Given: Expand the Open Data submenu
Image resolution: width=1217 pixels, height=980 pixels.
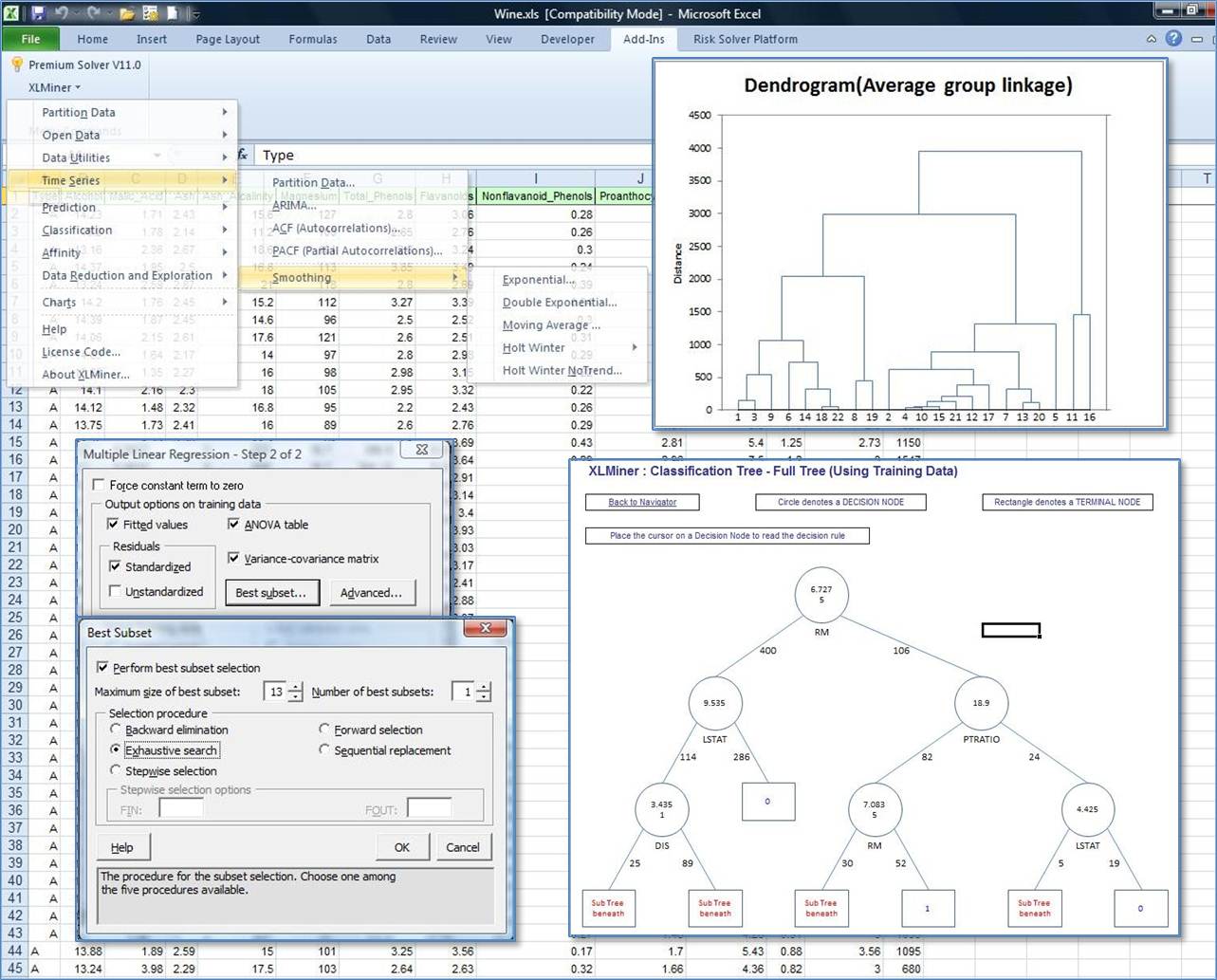Looking at the screenshot, I should point(121,135).
